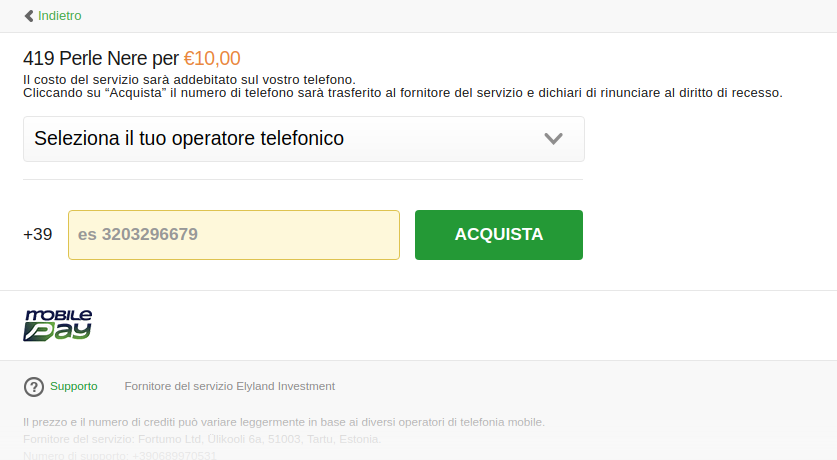Click the 'Numero di supporto' phone line
This screenshot has height=460, width=837.
[x=119, y=455]
